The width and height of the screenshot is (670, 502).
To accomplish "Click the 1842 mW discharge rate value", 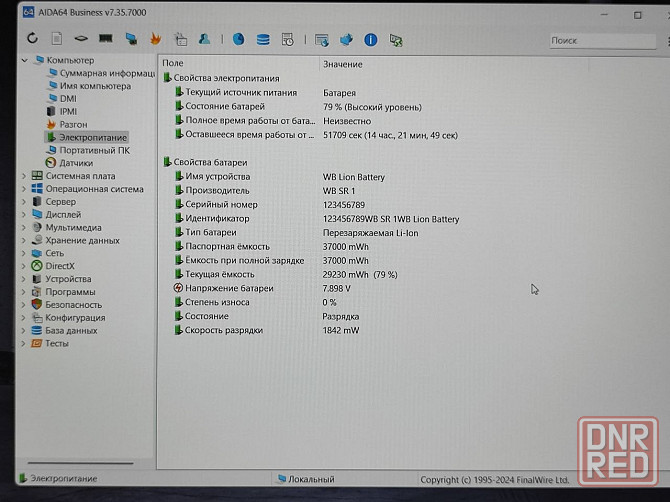I will [341, 330].
